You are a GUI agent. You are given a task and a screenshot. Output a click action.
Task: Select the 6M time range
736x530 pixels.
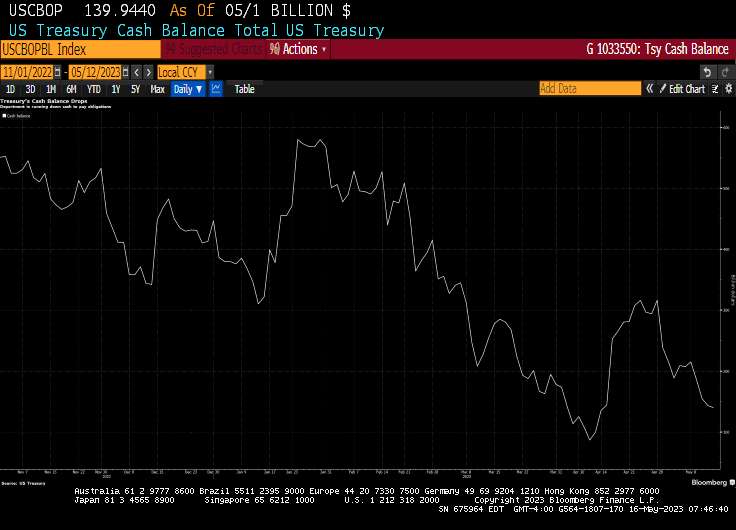[71, 89]
